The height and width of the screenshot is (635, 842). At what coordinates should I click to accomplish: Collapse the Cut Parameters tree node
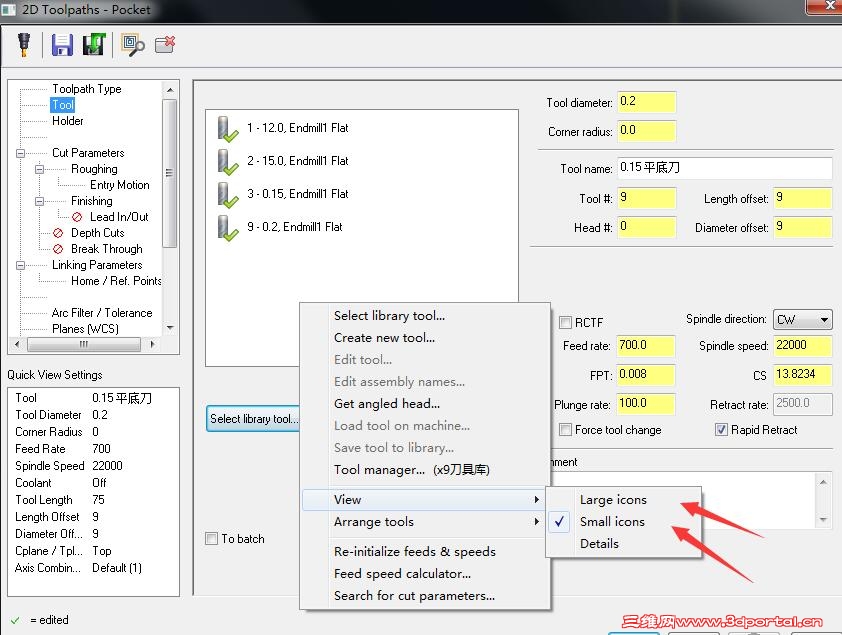point(20,154)
